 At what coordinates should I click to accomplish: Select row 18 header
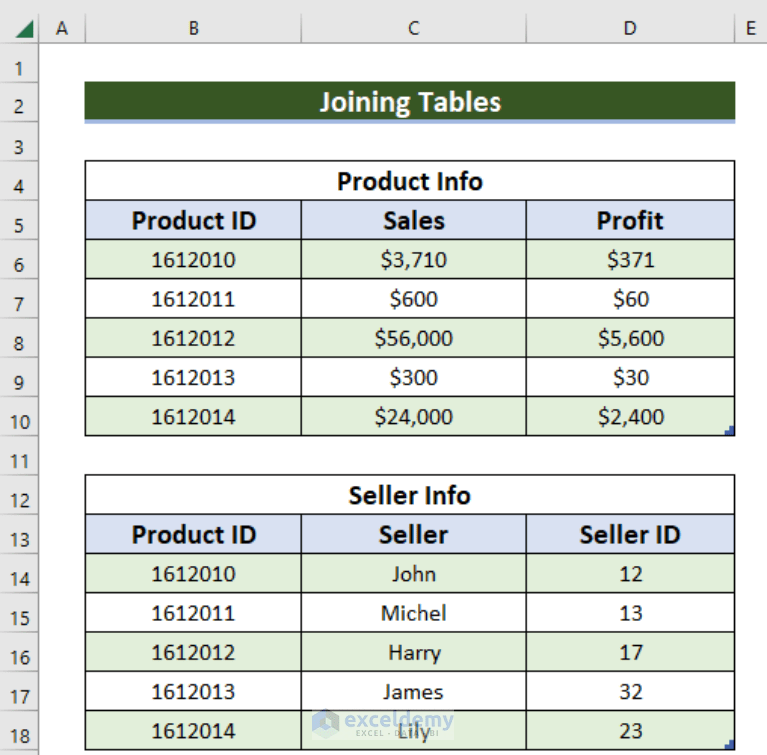point(20,735)
